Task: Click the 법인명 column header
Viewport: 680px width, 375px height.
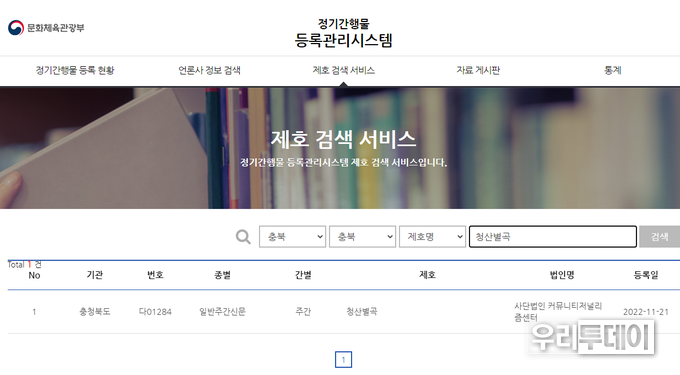Action: click(x=562, y=275)
